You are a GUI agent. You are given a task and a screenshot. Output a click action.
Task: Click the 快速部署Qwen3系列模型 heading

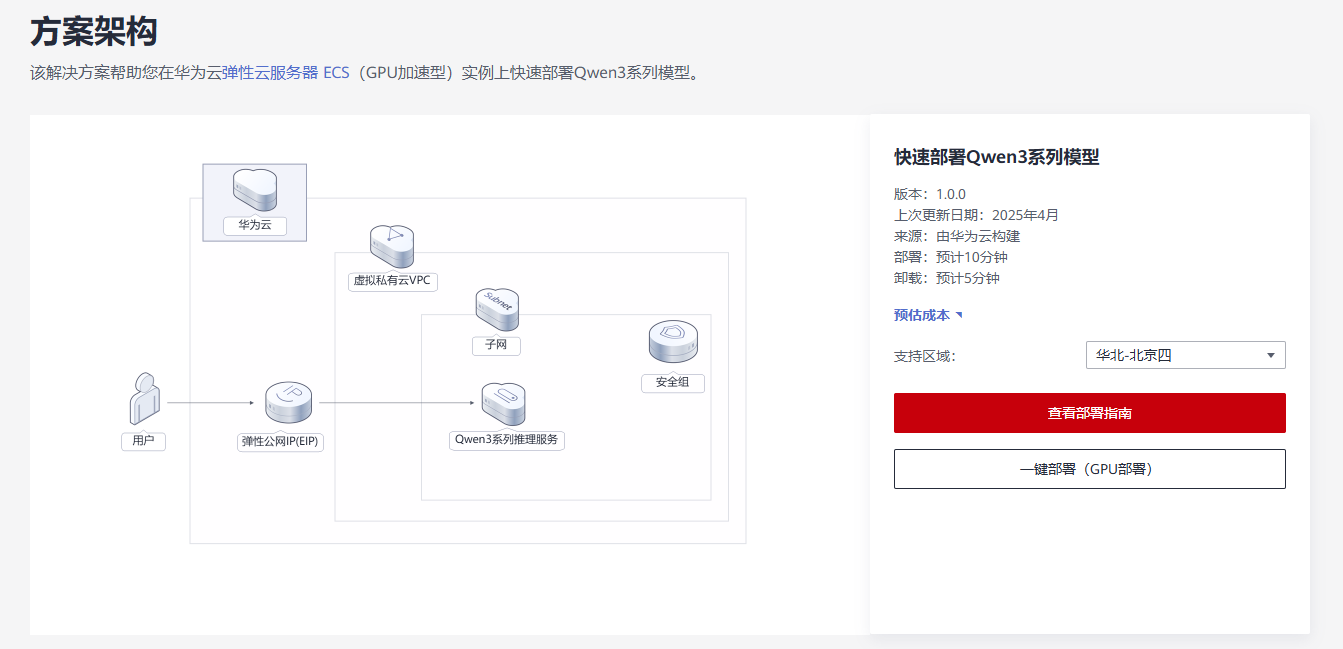click(997, 157)
